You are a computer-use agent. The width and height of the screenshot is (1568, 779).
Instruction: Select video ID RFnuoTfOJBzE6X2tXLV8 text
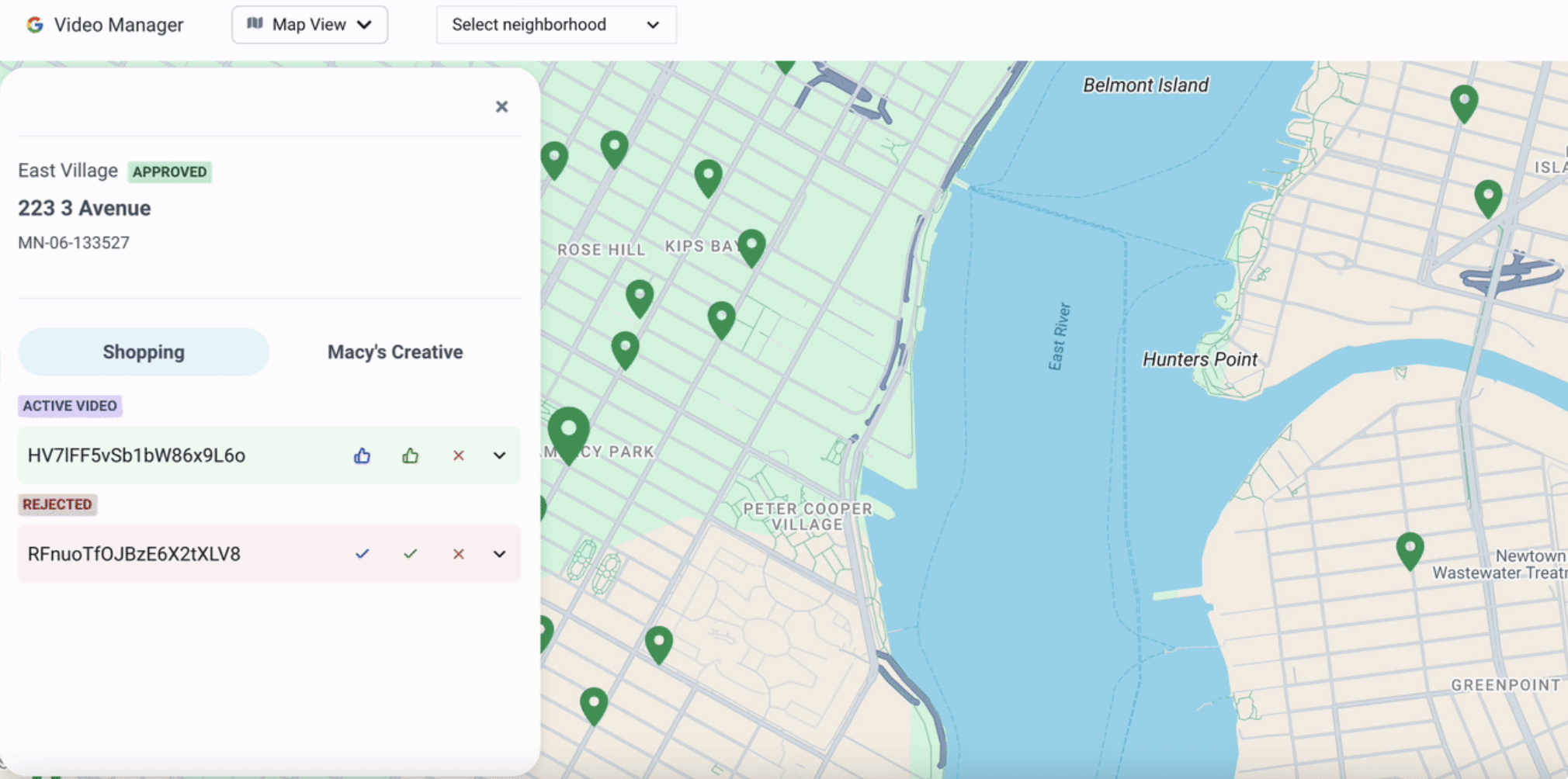point(134,554)
